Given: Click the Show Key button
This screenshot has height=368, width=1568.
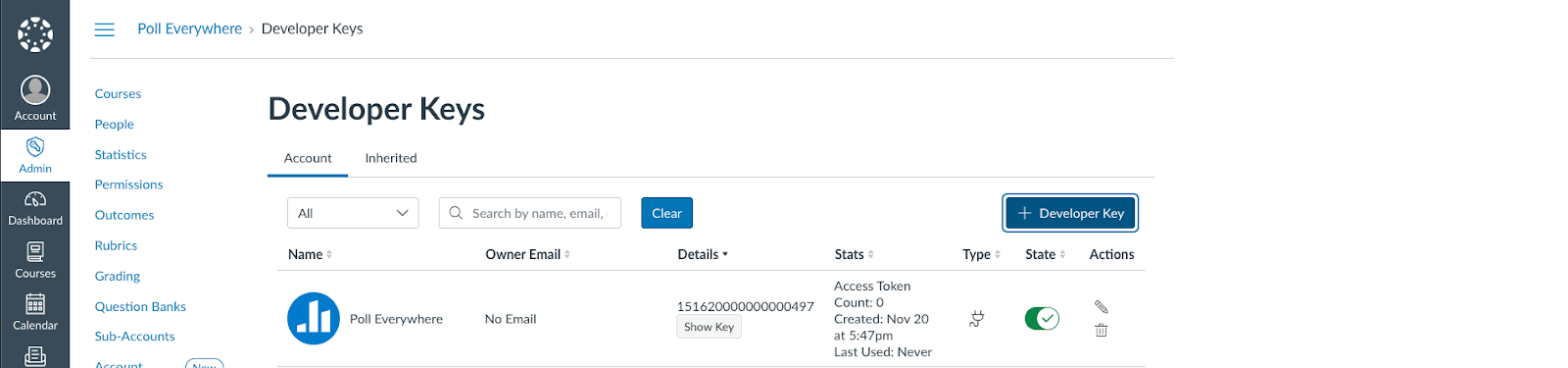Looking at the screenshot, I should click(x=709, y=327).
